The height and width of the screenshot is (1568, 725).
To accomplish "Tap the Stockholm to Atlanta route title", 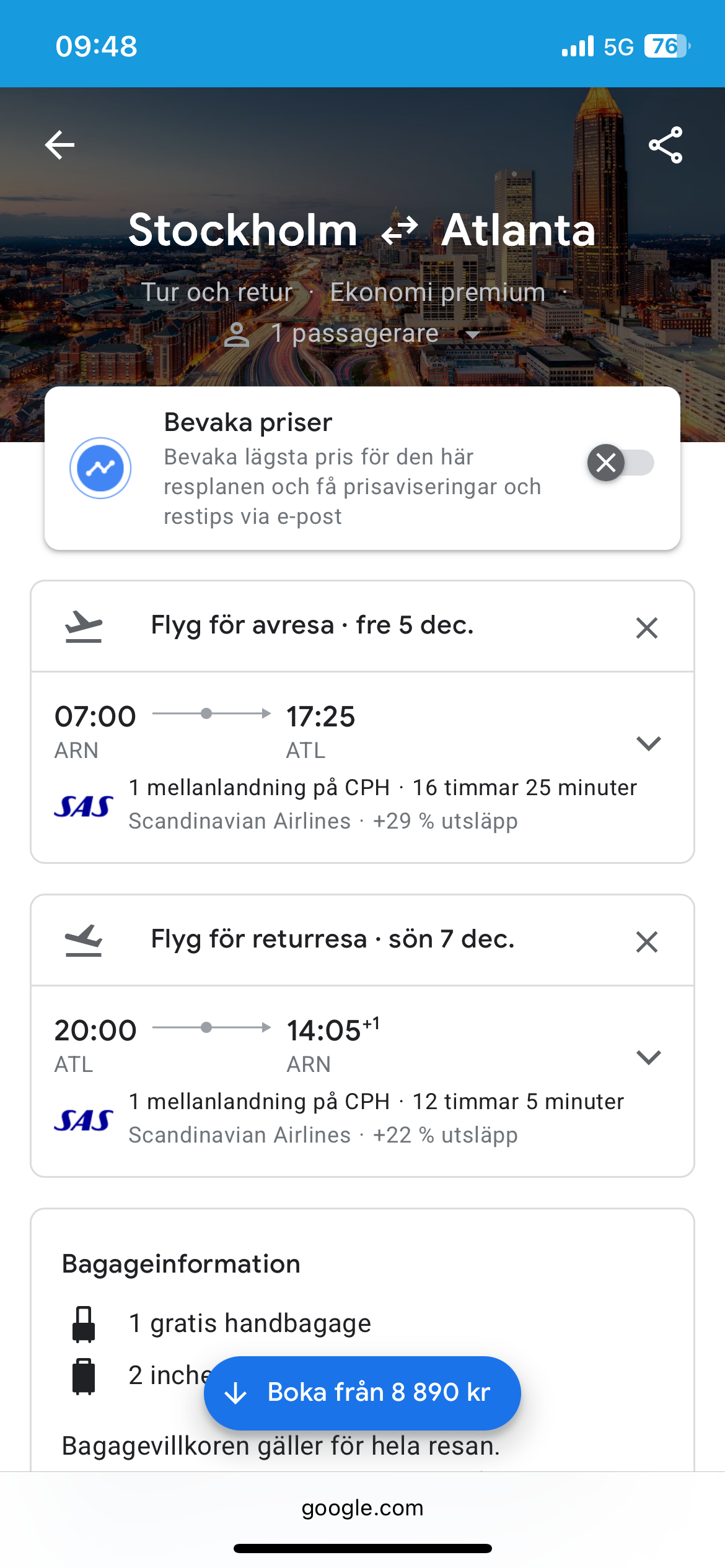I will [x=362, y=230].
